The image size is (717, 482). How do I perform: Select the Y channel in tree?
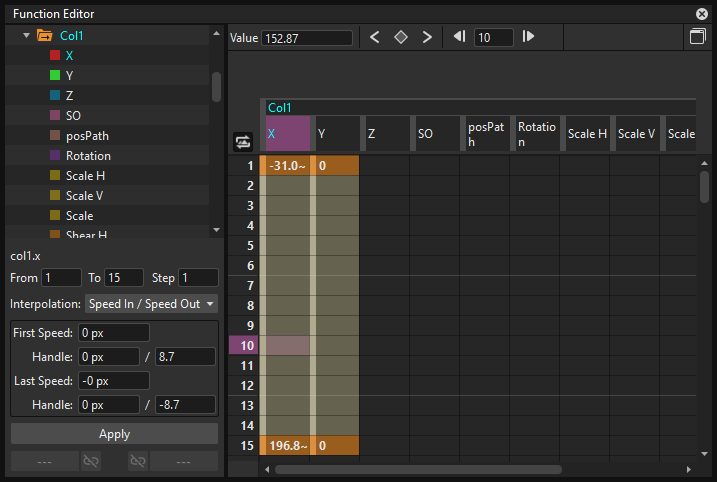tap(70, 75)
